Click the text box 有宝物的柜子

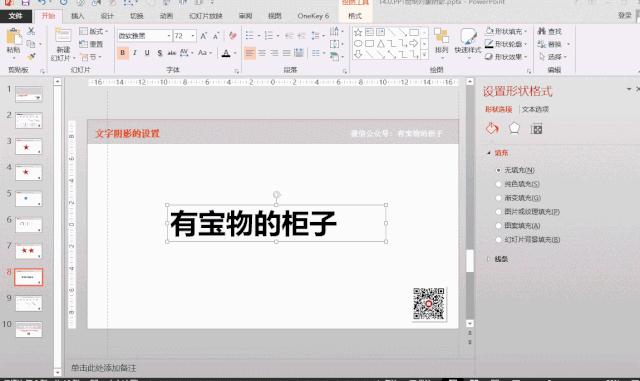pos(276,223)
